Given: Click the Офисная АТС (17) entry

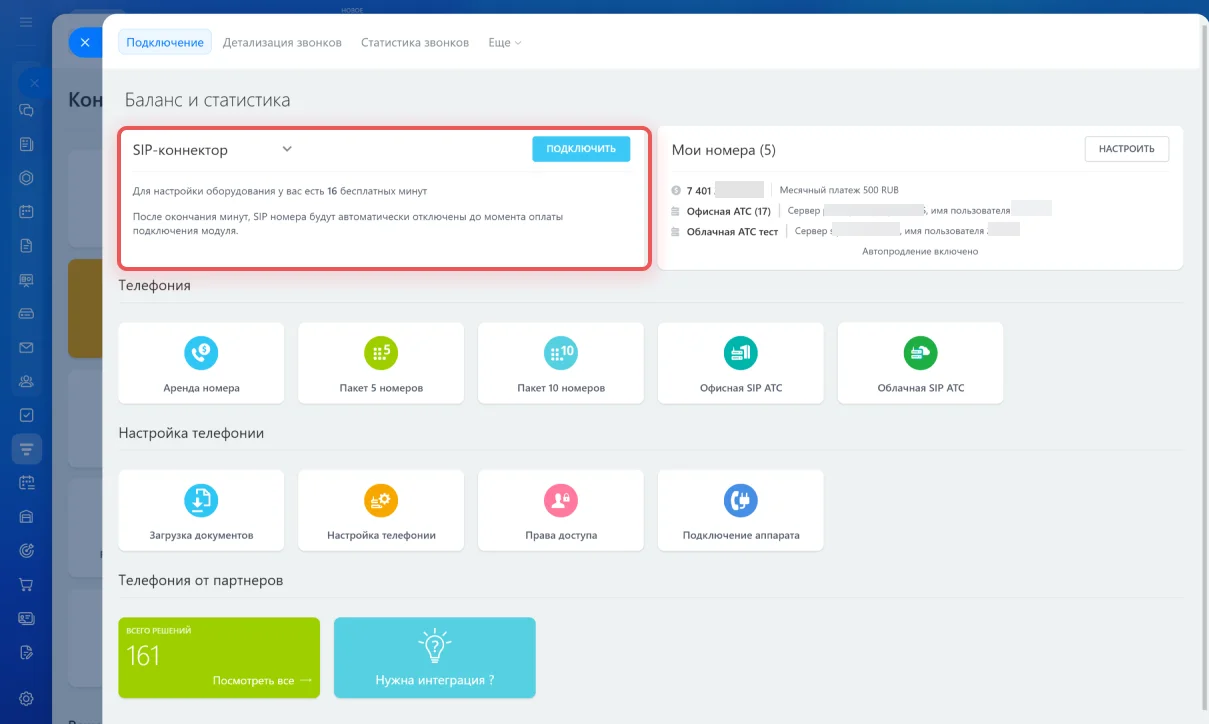Looking at the screenshot, I should 728,211.
